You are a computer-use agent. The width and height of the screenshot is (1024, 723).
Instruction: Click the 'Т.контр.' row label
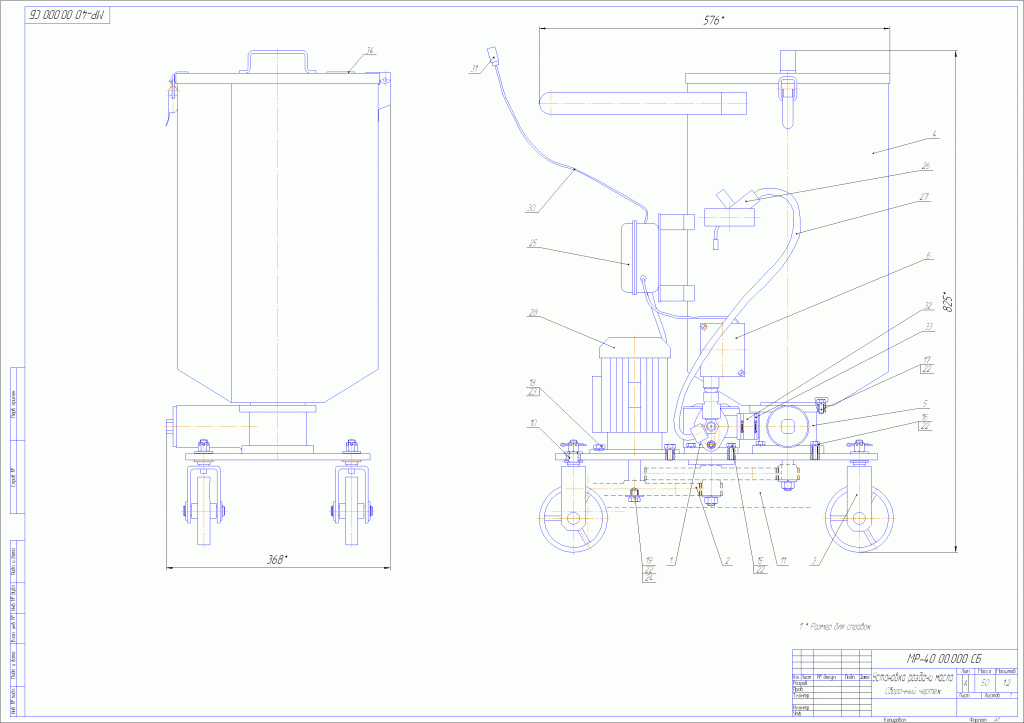(x=800, y=696)
